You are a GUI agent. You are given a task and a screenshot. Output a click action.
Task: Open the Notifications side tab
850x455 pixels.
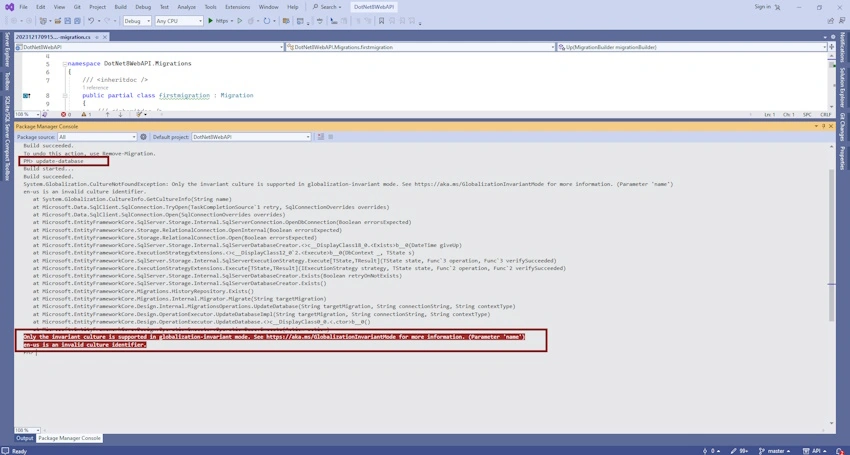(842, 47)
